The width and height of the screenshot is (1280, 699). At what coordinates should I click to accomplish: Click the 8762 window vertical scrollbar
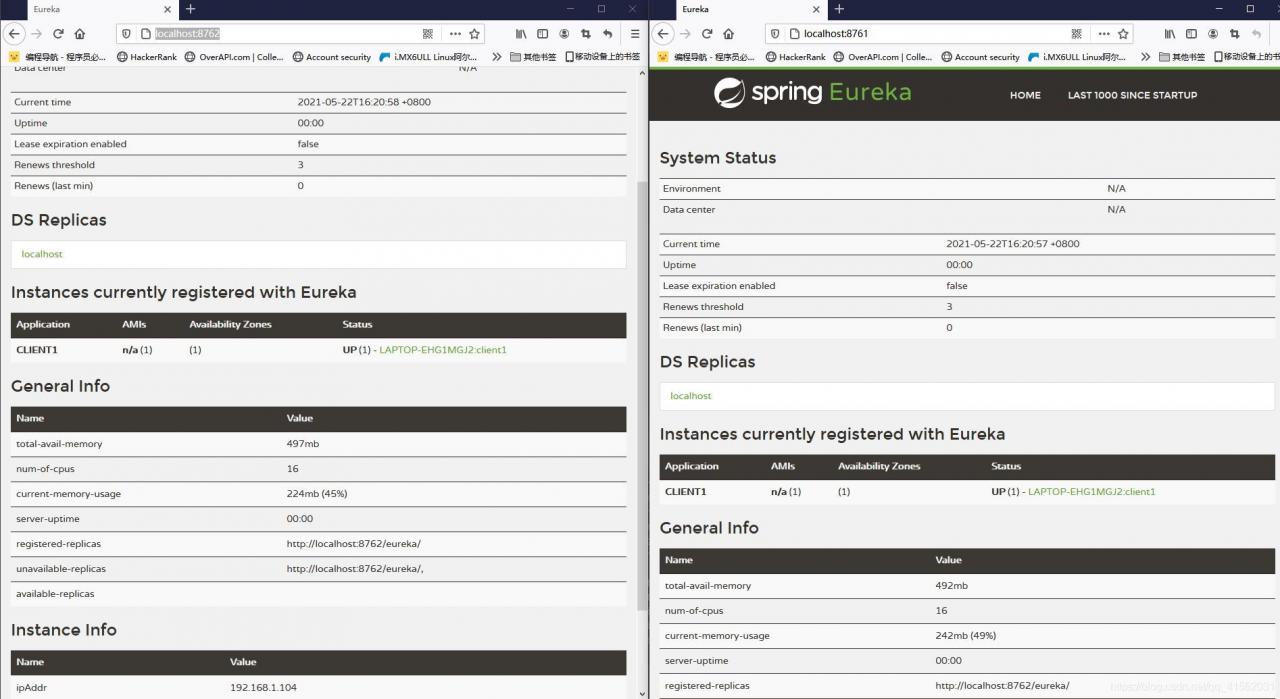tap(642, 396)
